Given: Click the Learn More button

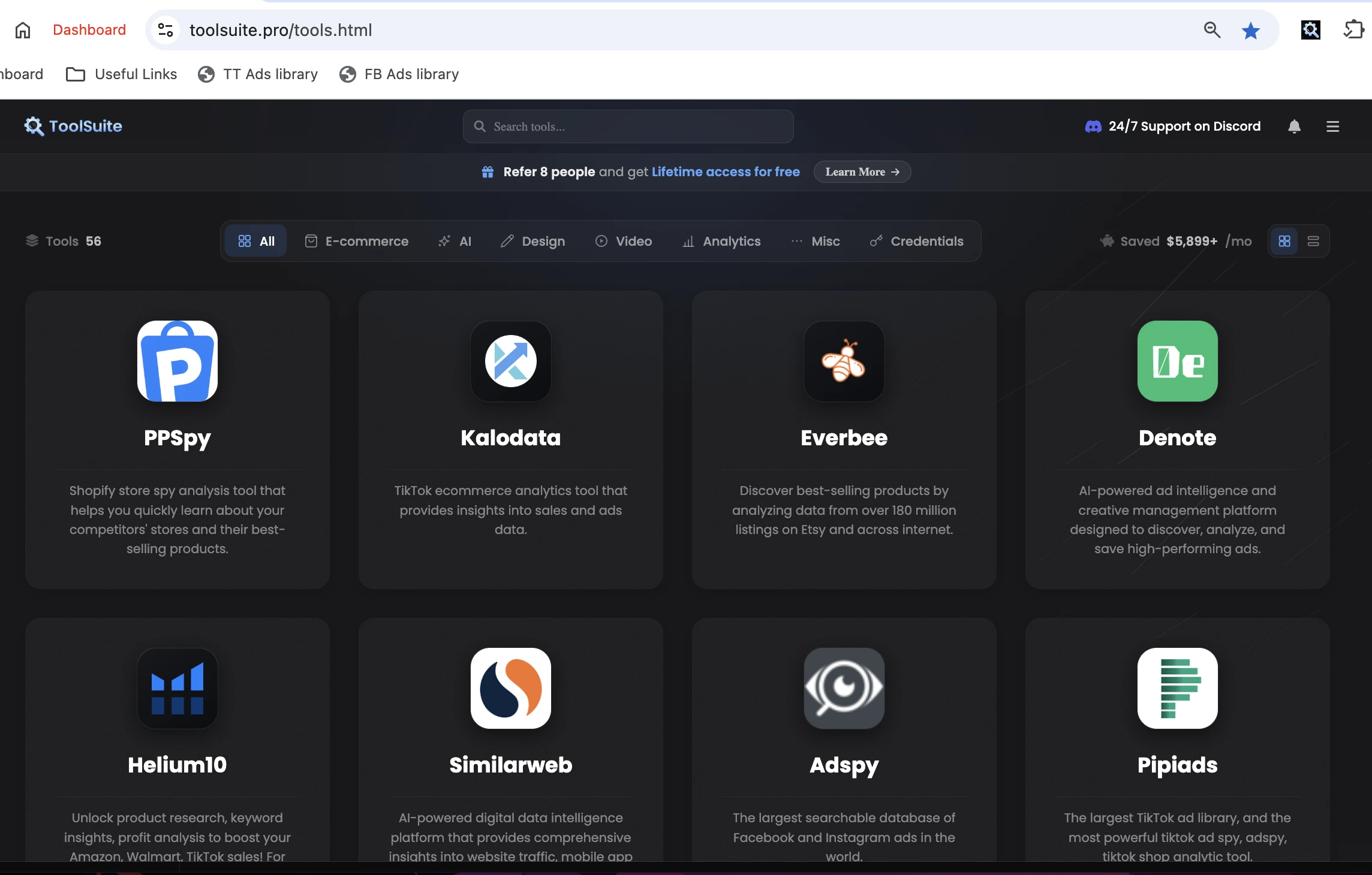Looking at the screenshot, I should [862, 172].
